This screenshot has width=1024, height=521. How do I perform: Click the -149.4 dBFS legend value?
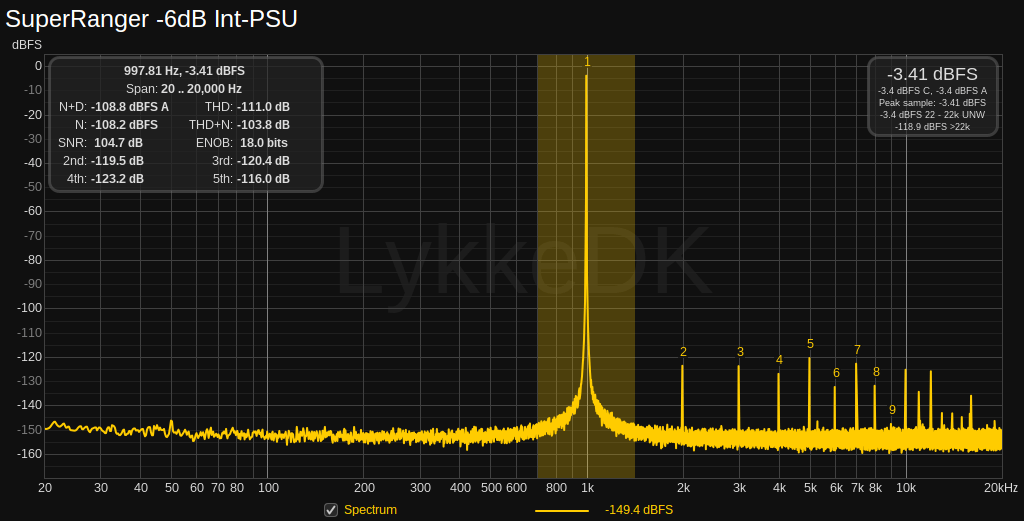pos(639,510)
